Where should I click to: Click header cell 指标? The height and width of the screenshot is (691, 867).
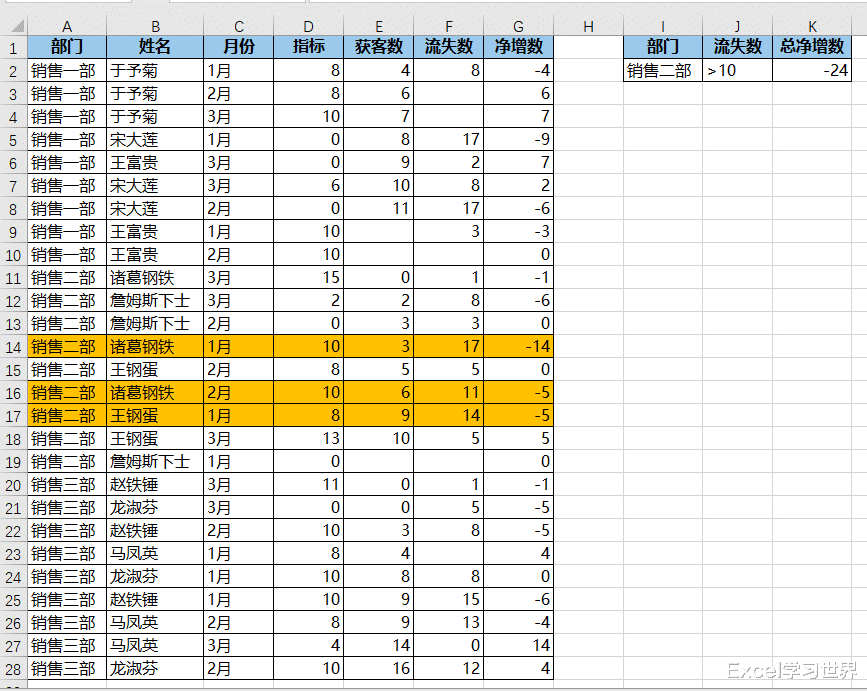point(309,47)
